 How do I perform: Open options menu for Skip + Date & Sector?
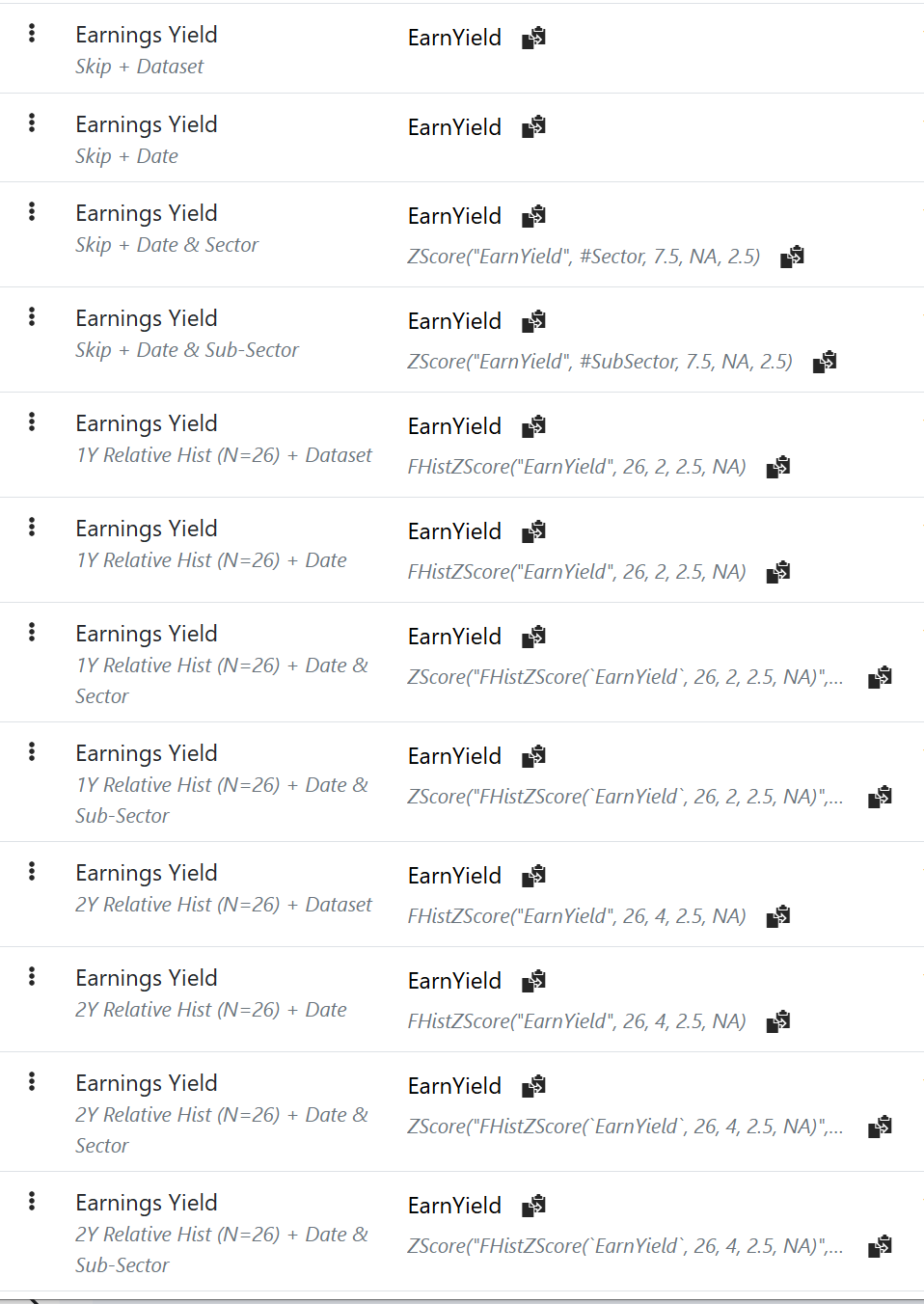32,212
